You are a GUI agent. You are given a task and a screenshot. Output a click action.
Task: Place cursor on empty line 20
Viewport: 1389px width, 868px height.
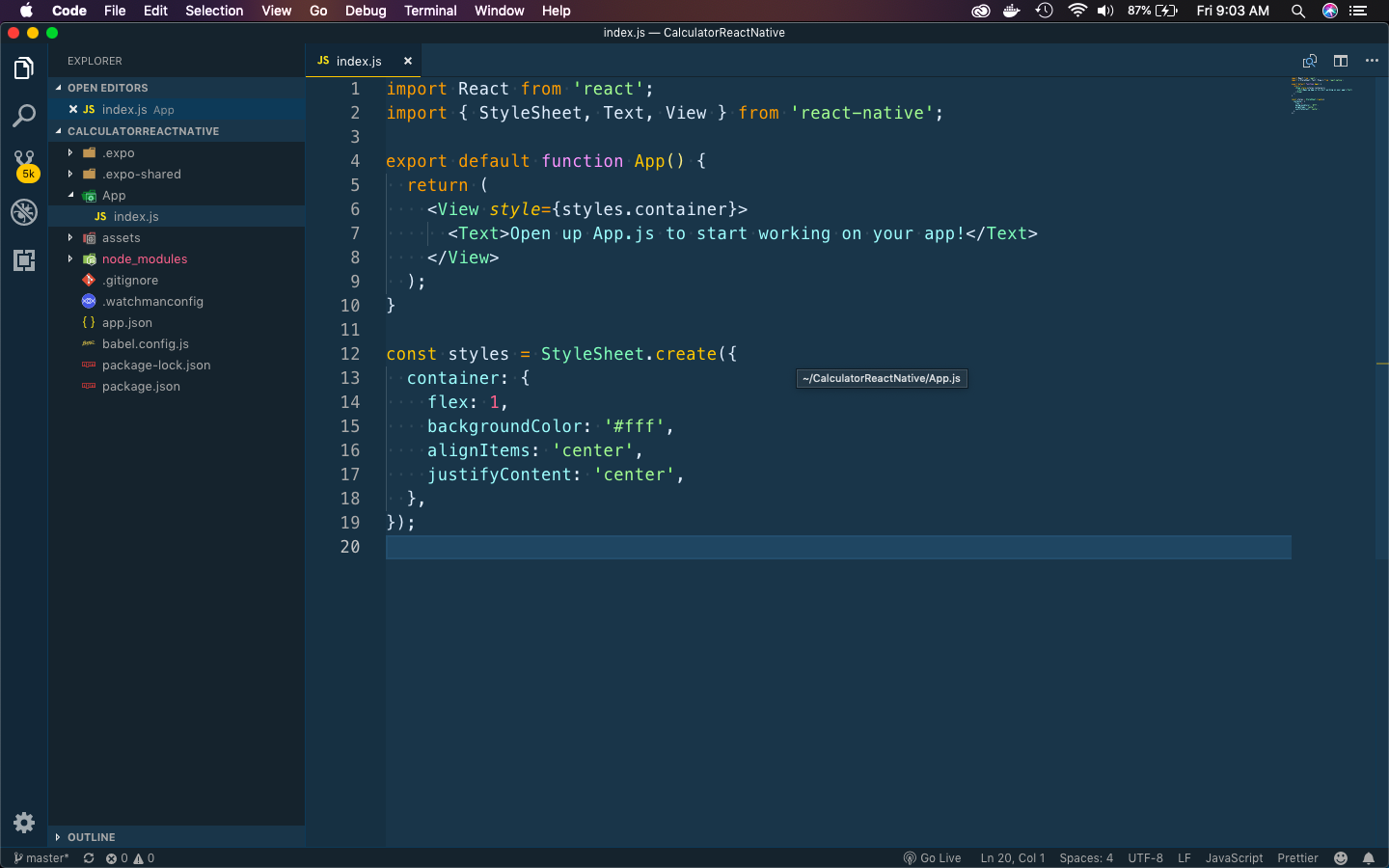(x=838, y=547)
